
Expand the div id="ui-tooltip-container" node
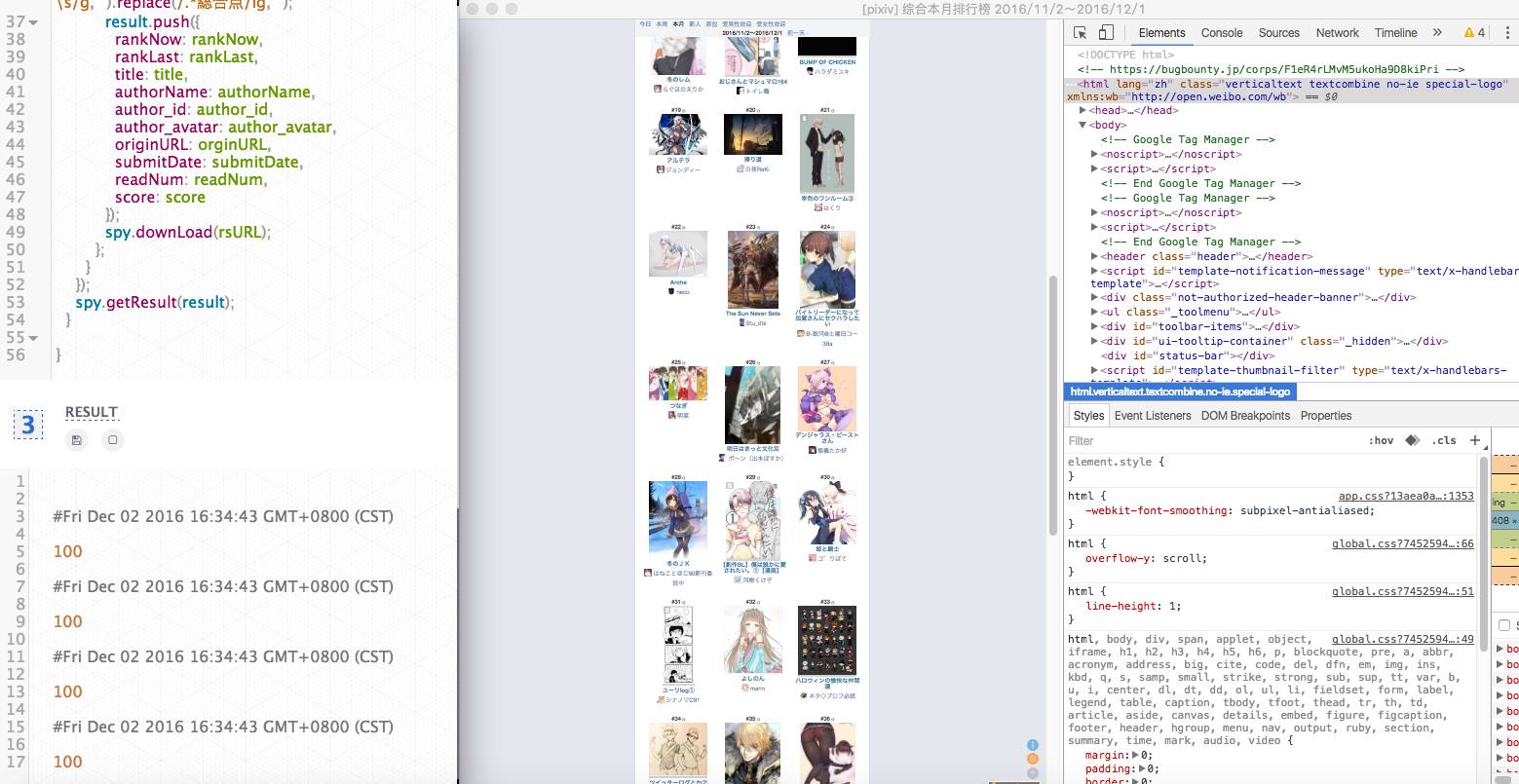click(x=1095, y=341)
